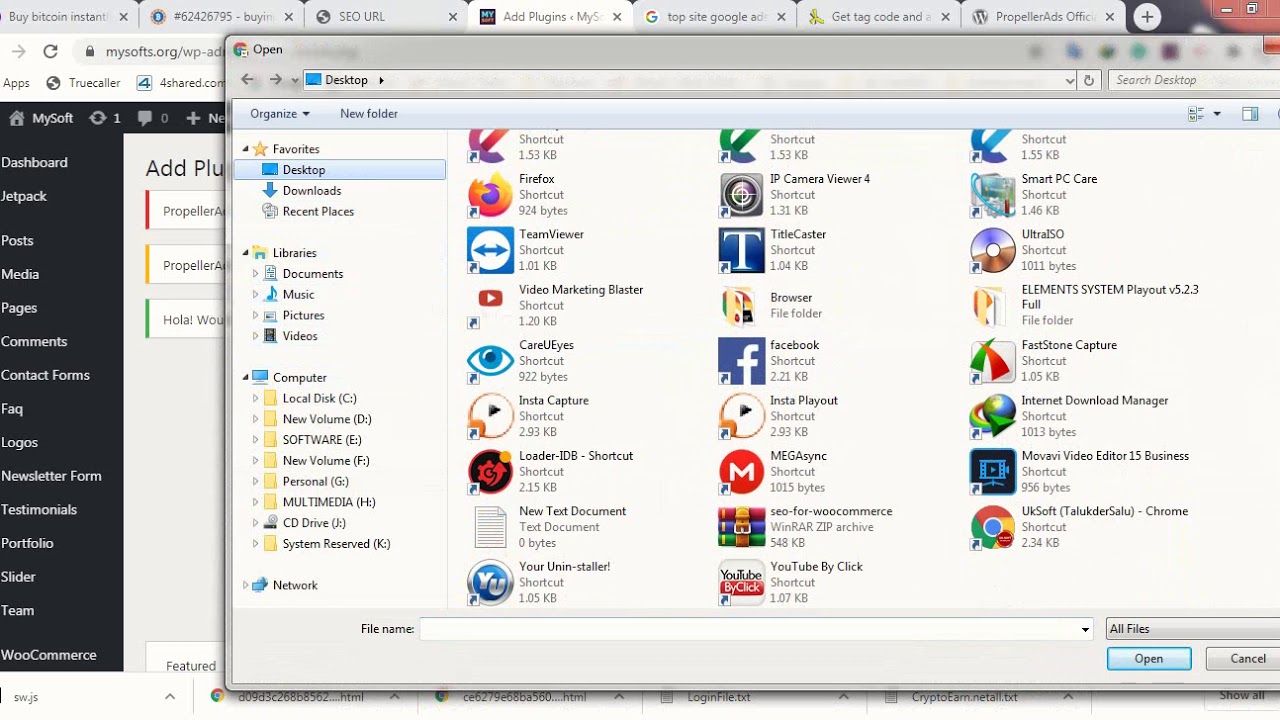Expand Local Disk (C:)
Screen dimensions: 1280x720
tap(256, 398)
